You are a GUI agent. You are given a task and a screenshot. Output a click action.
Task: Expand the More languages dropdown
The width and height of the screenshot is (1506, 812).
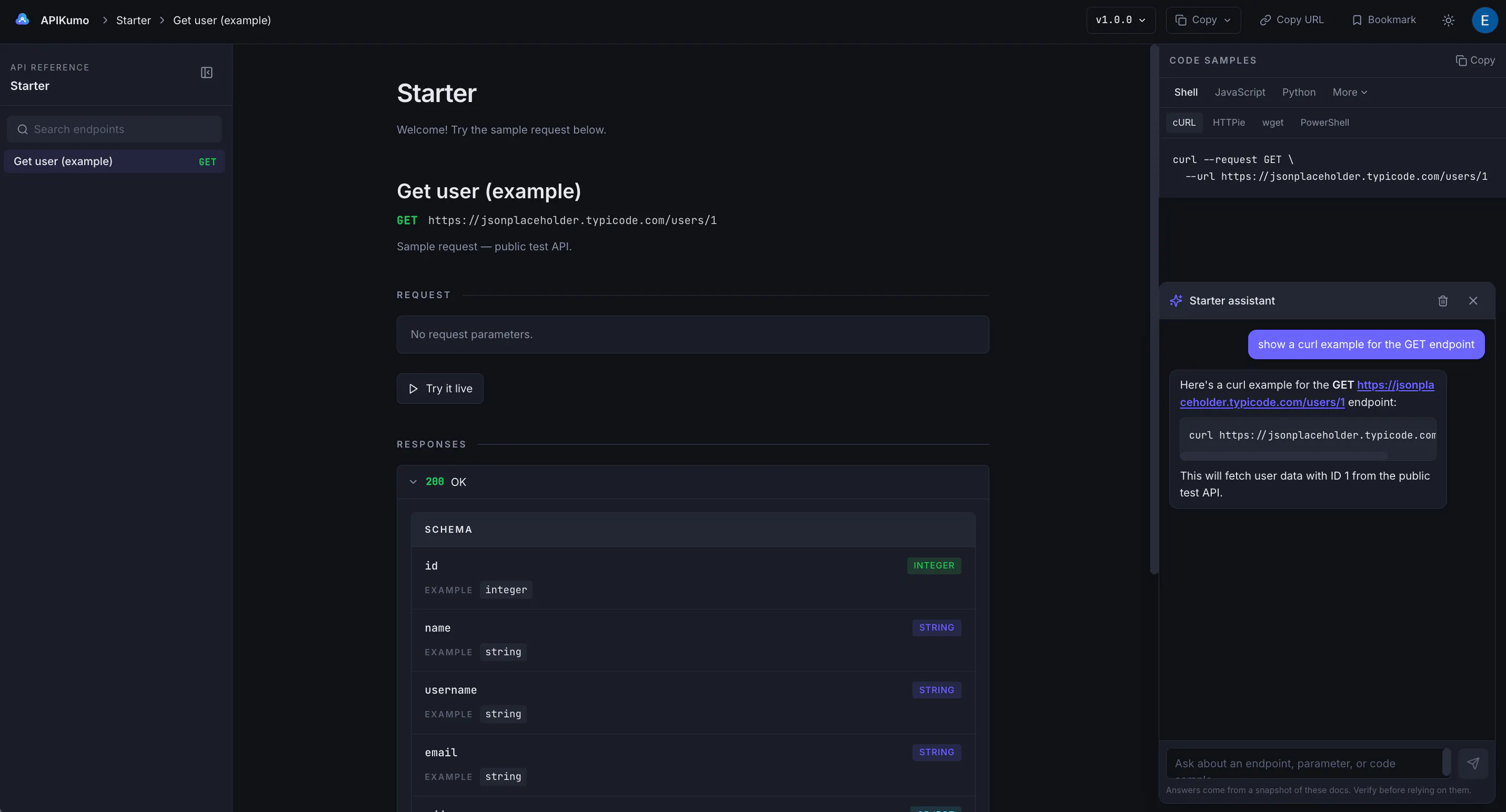tap(1349, 93)
